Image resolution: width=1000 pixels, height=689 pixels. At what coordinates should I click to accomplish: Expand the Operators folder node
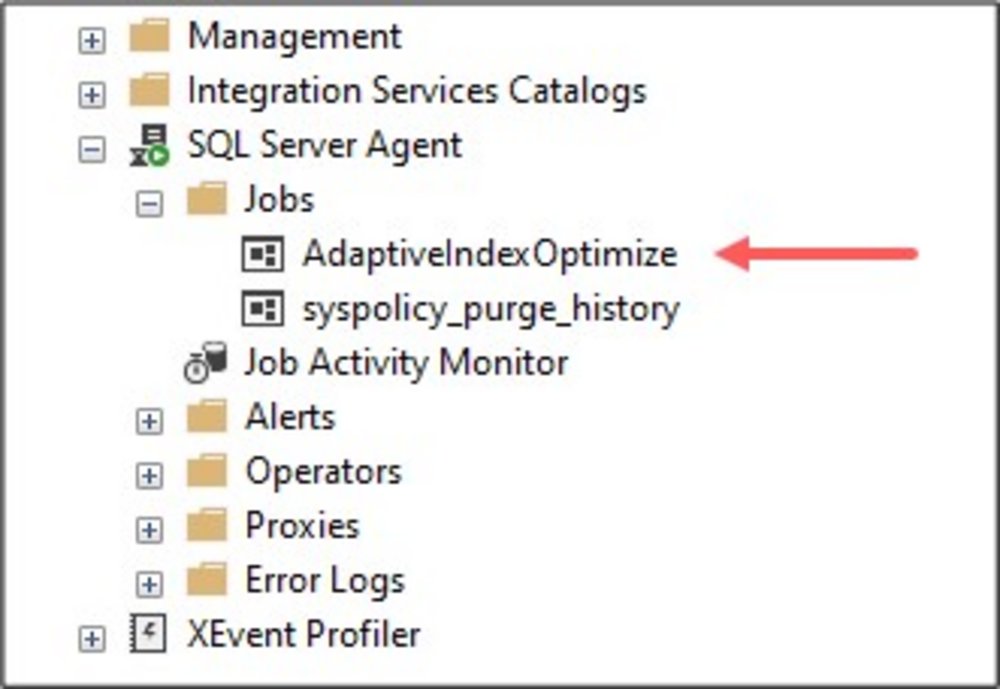pos(148,475)
